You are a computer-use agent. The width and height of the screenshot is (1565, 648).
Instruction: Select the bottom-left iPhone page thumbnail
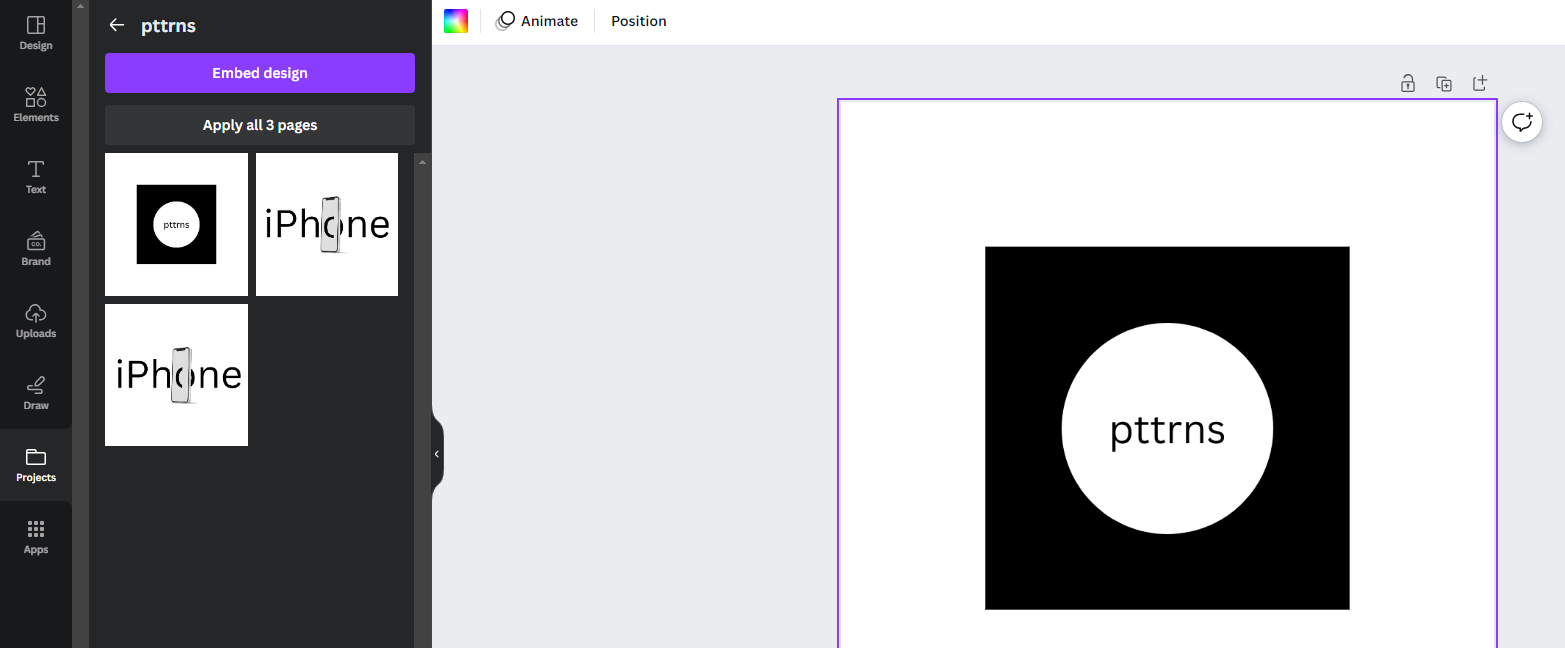tap(176, 375)
